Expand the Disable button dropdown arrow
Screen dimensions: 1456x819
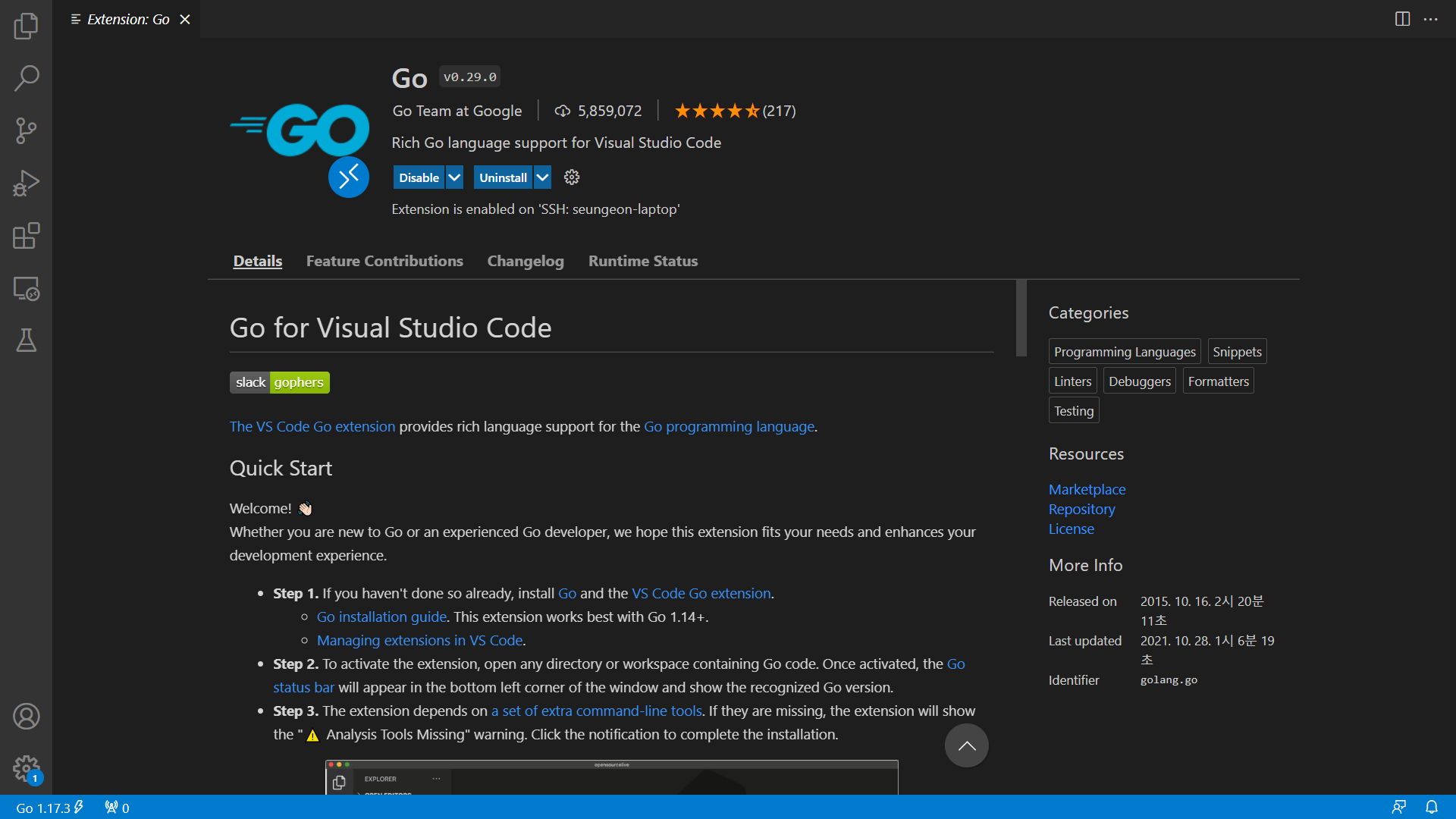[454, 177]
